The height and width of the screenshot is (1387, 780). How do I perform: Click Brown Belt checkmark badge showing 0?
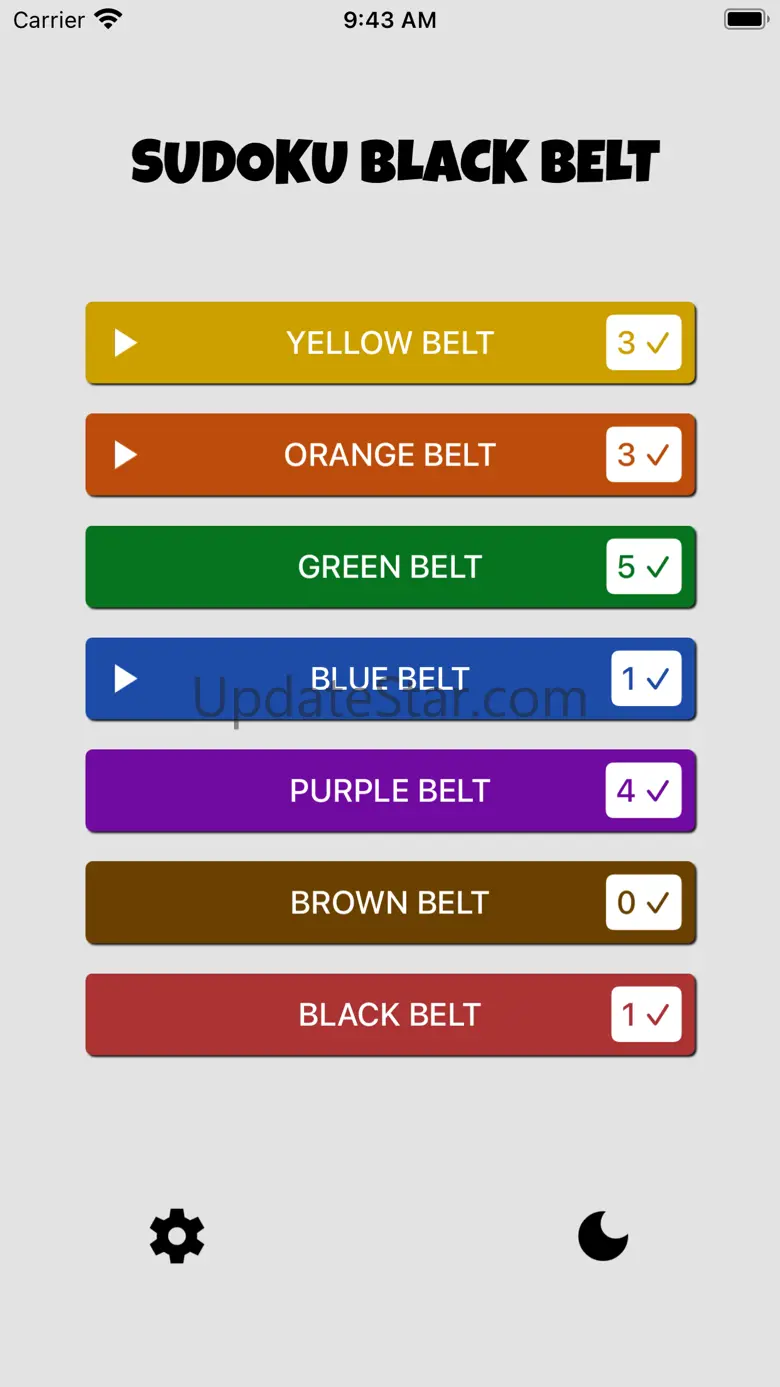[643, 903]
